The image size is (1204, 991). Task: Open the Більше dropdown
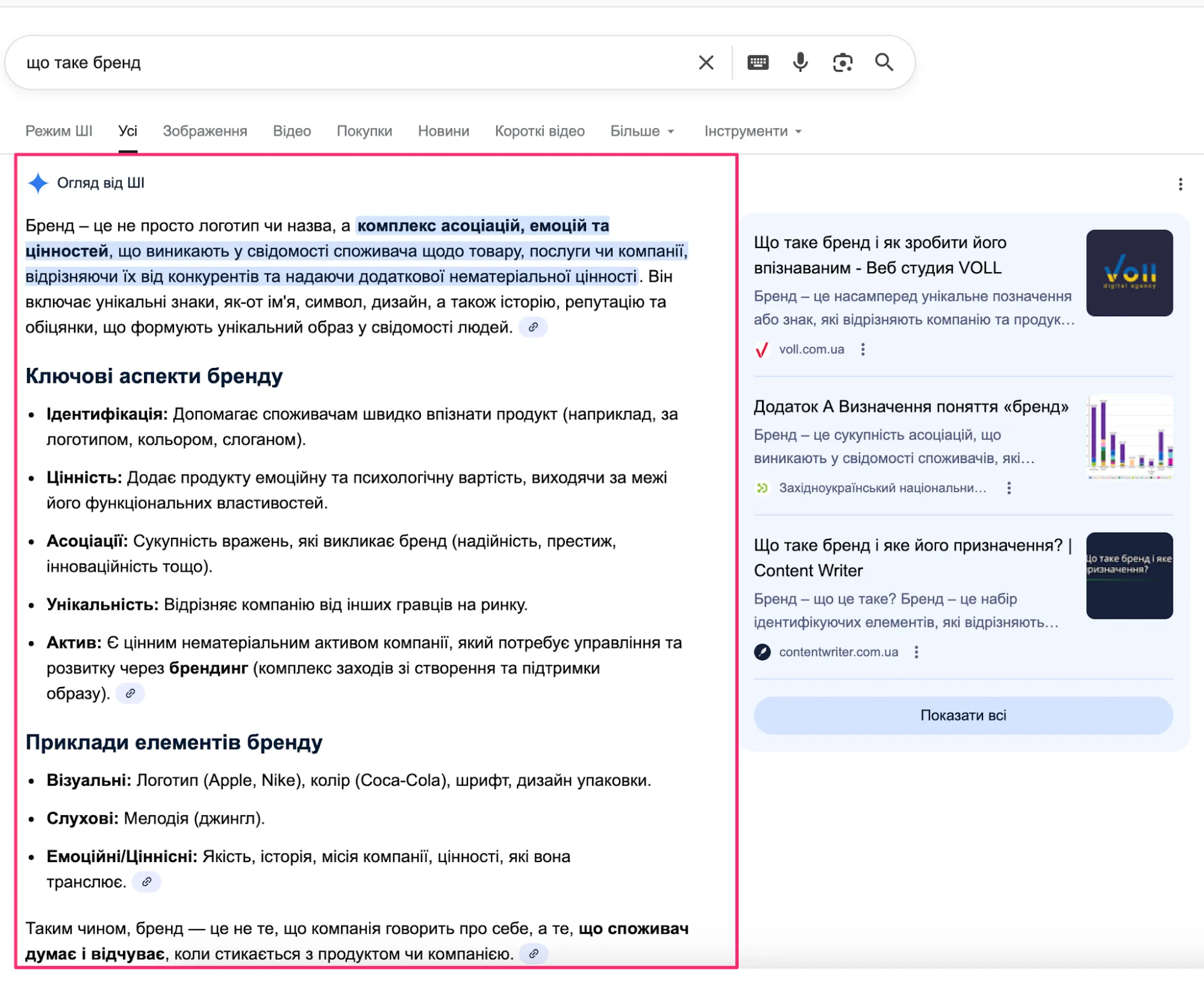tap(642, 131)
